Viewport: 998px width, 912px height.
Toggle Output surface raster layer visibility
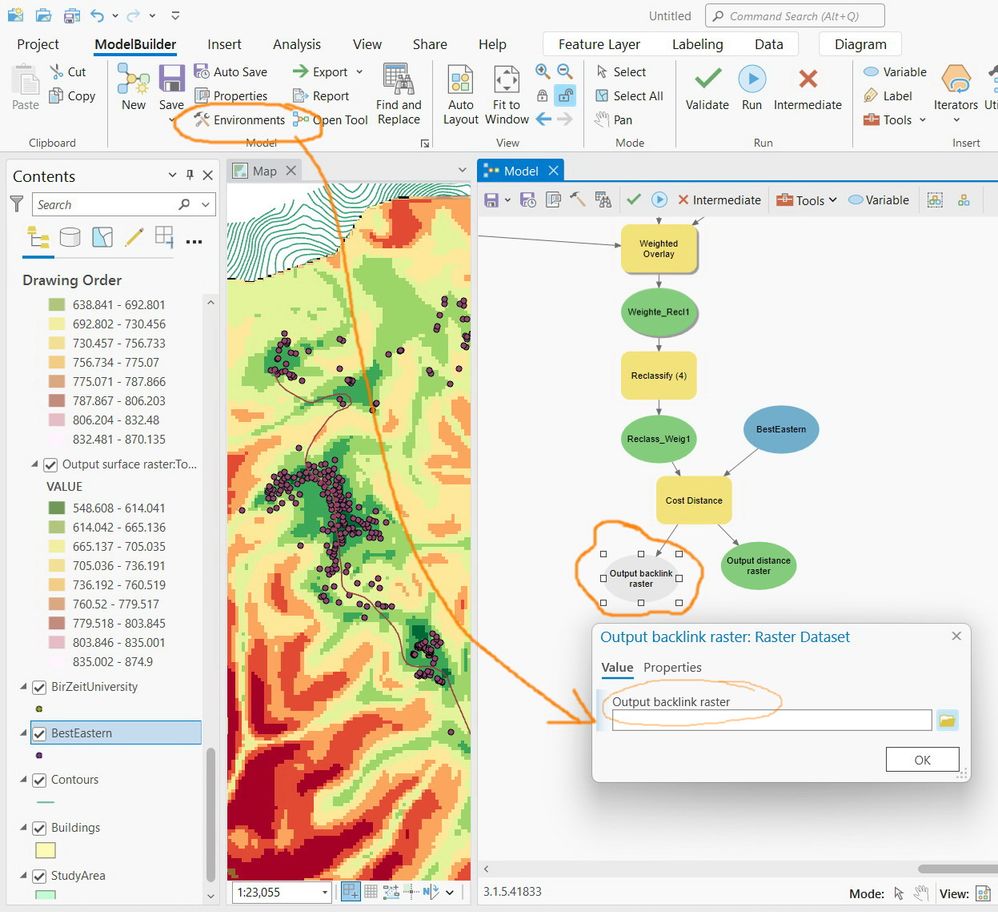tap(50, 465)
